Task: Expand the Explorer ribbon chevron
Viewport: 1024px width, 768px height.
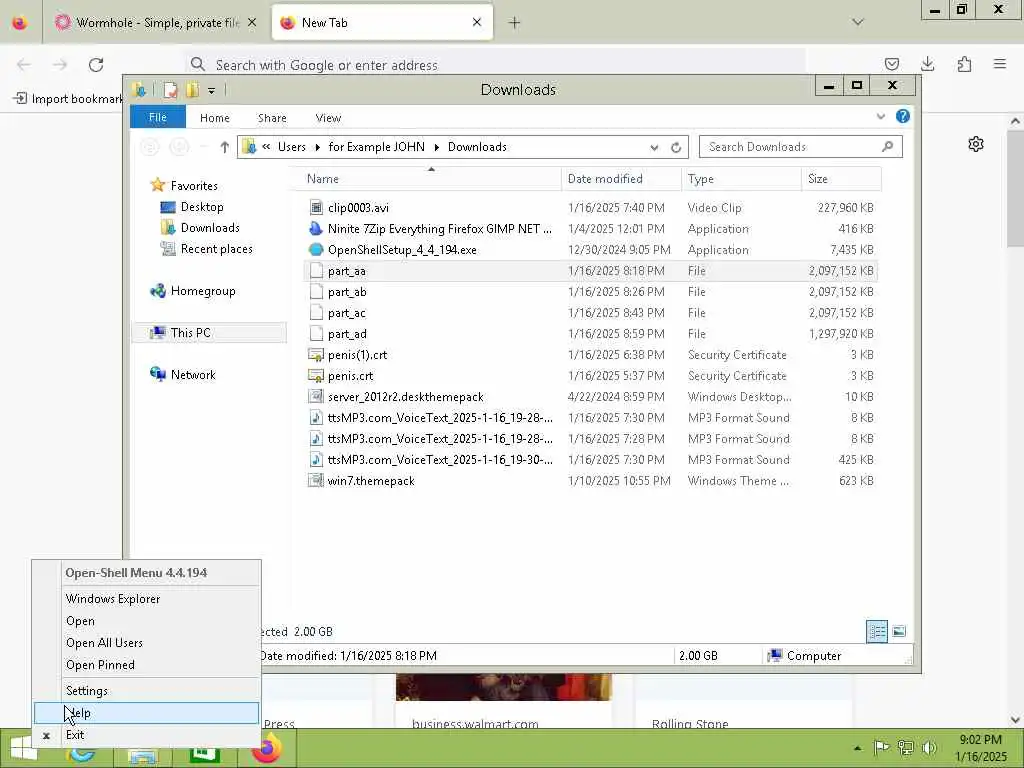Action: click(x=880, y=116)
